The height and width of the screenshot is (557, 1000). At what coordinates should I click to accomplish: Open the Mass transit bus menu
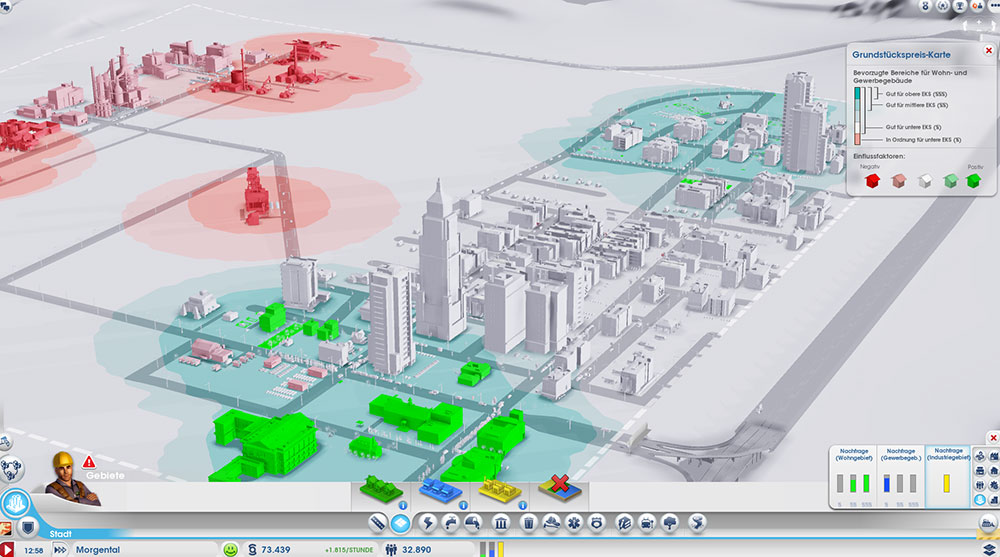click(x=647, y=524)
